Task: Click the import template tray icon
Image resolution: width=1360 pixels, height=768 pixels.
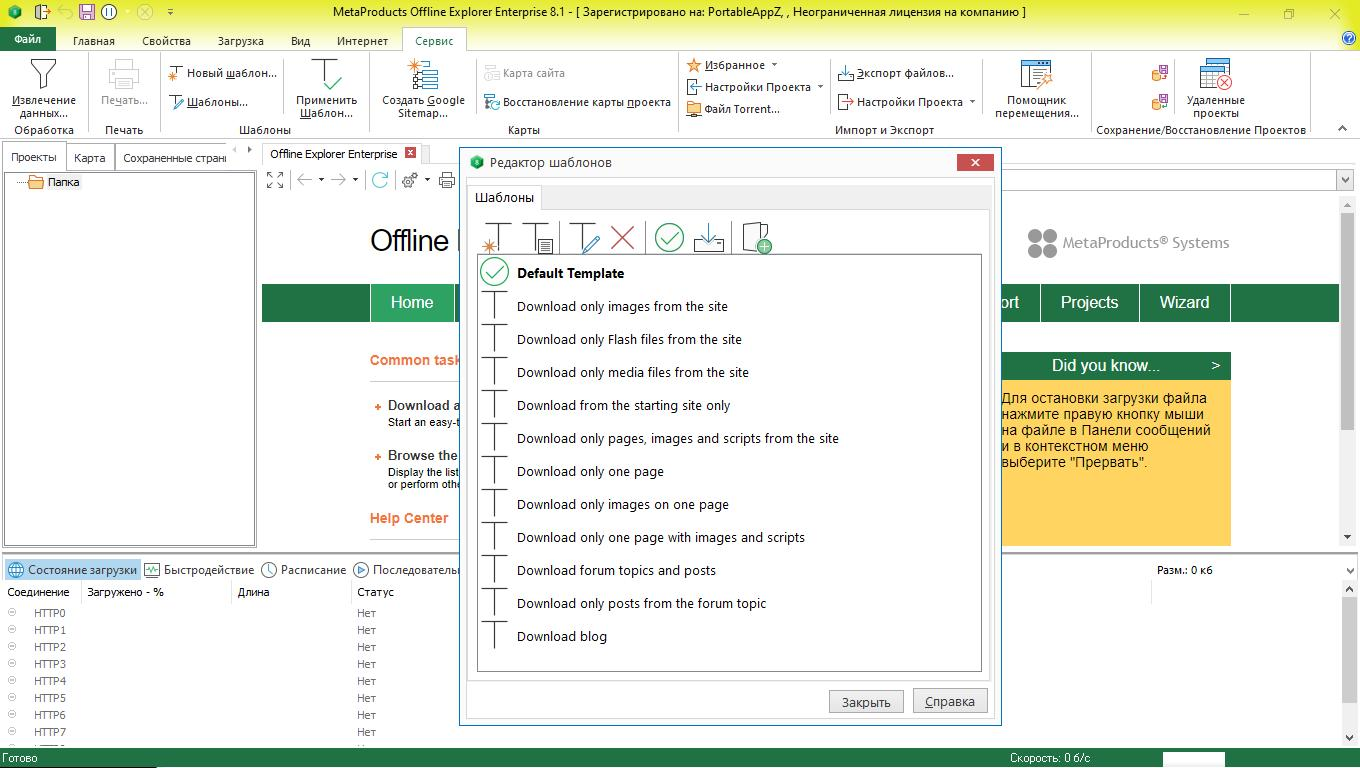Action: (x=708, y=238)
